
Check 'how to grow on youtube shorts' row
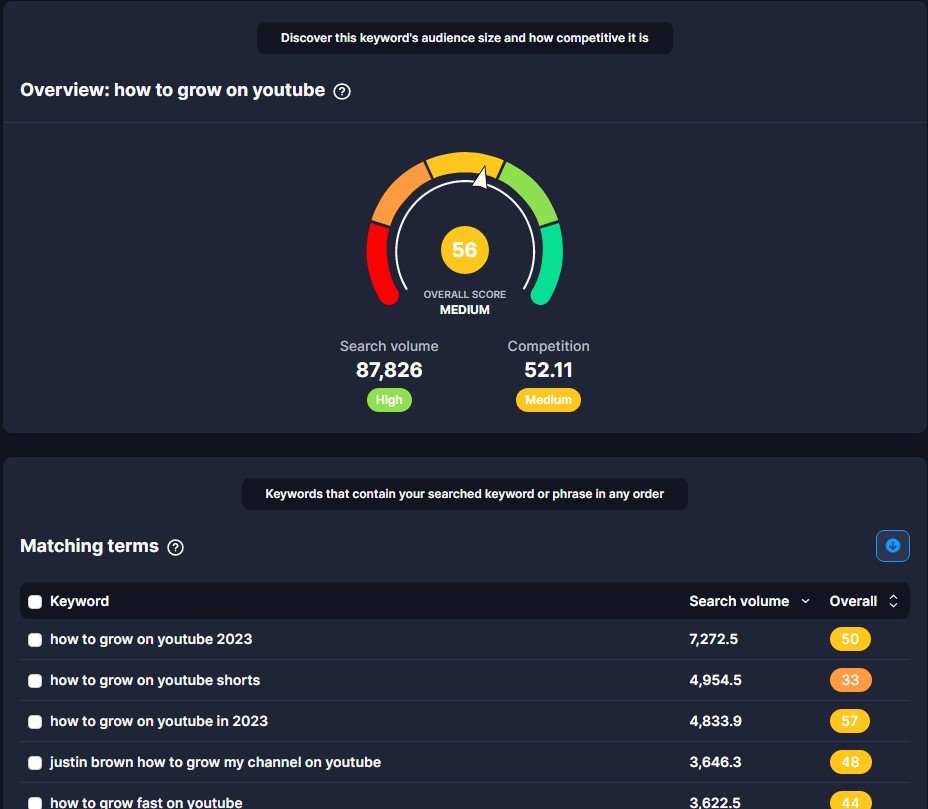[35, 681]
